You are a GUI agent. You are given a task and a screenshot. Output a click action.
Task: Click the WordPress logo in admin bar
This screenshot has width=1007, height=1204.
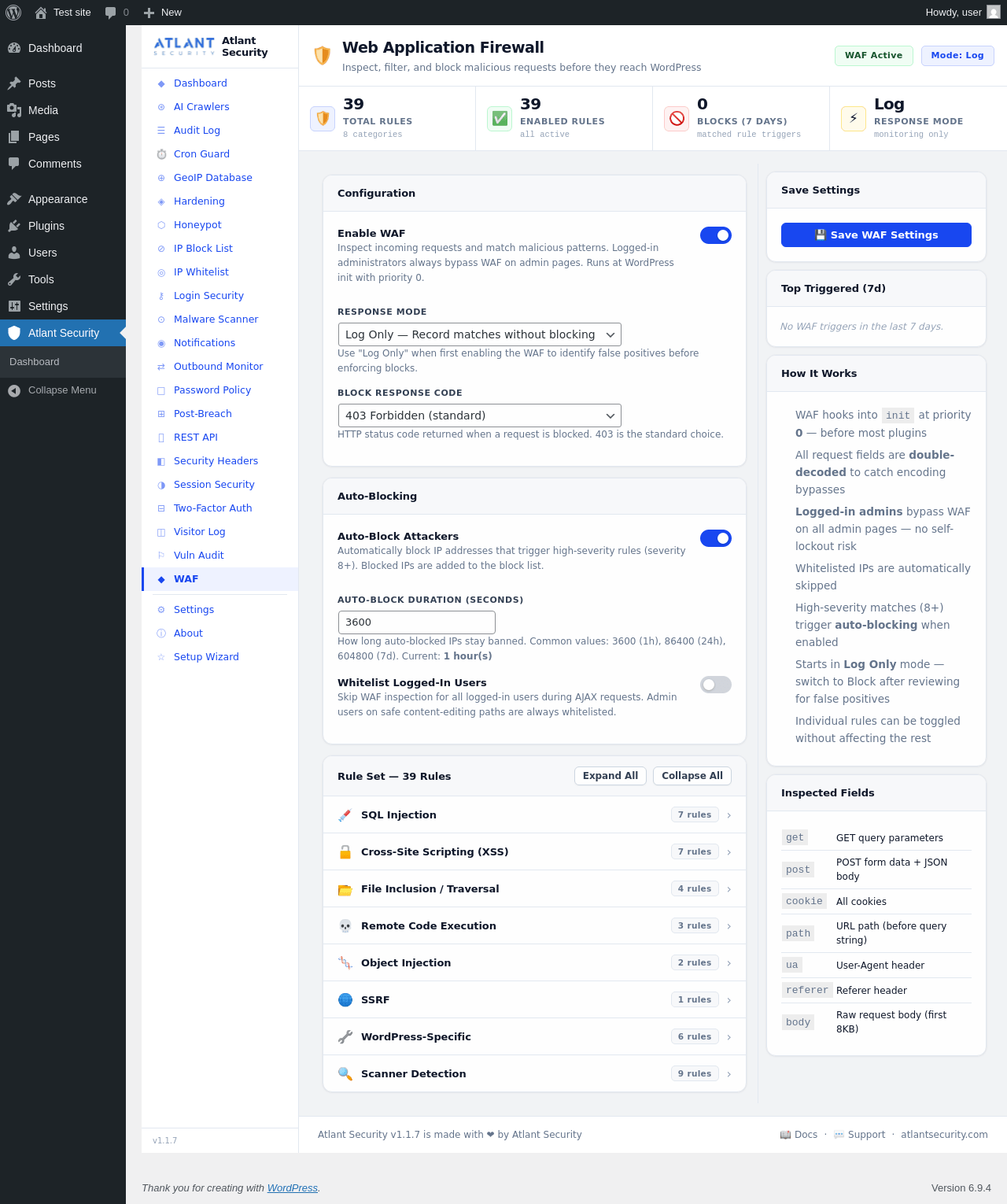pyautogui.click(x=13, y=13)
